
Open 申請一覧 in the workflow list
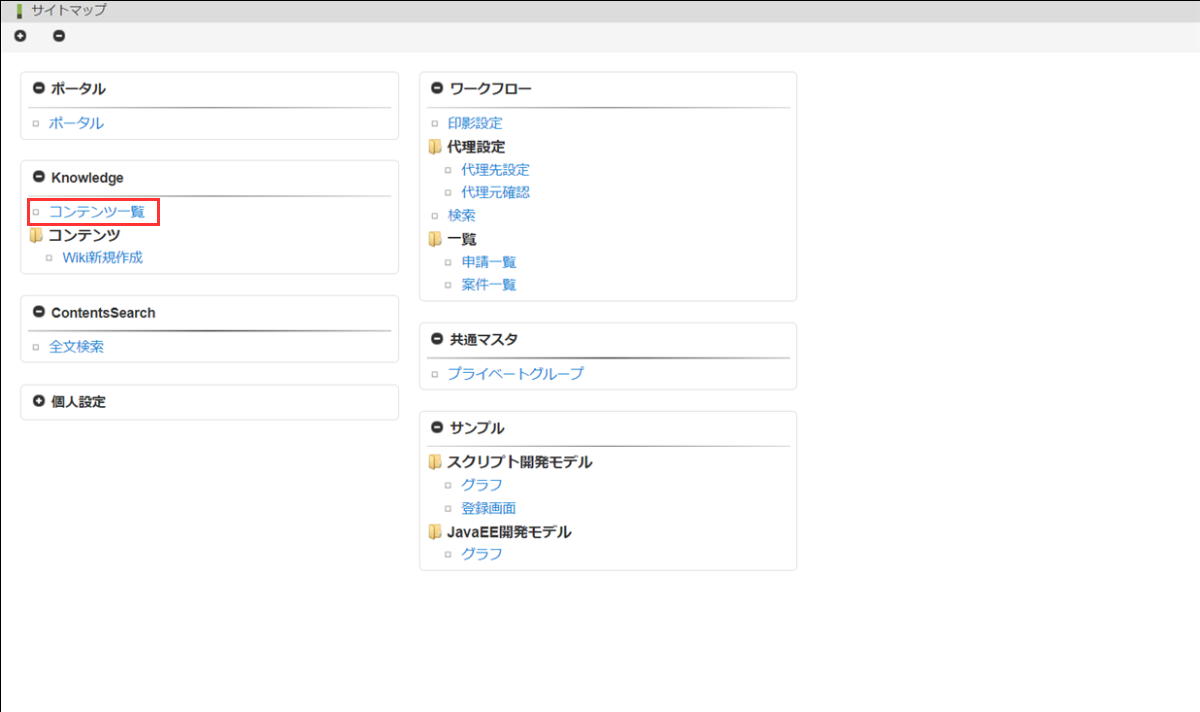(488, 262)
